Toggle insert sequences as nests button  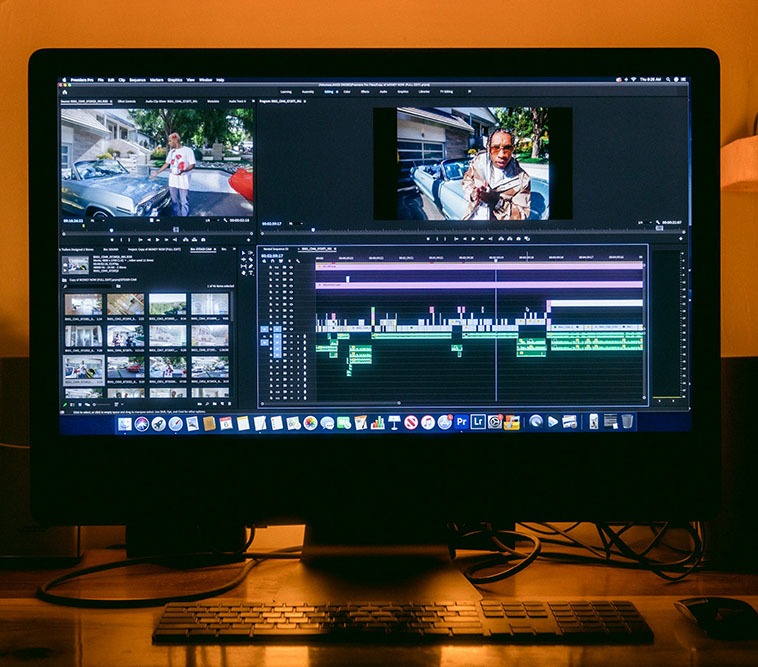[264, 261]
